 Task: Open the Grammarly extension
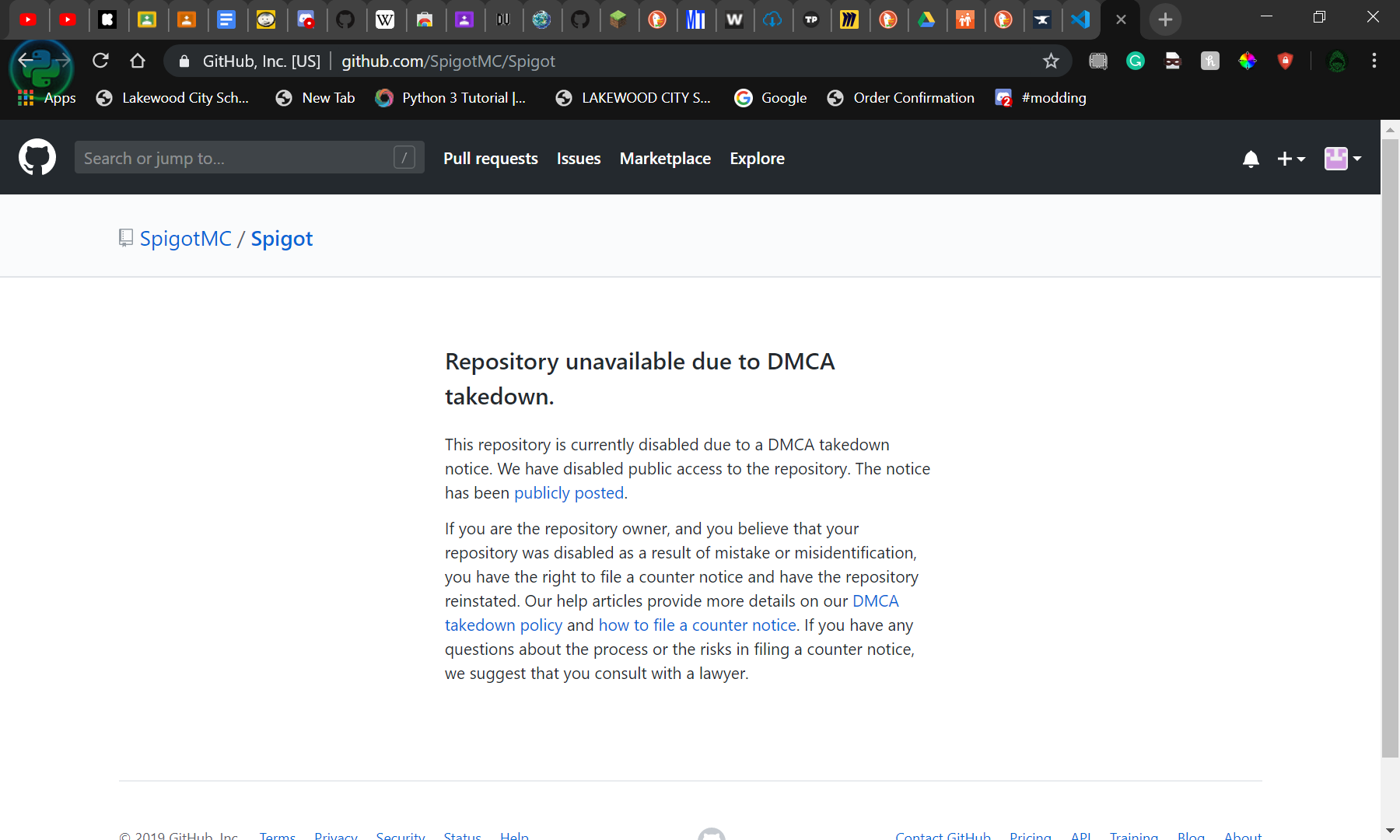[1136, 61]
